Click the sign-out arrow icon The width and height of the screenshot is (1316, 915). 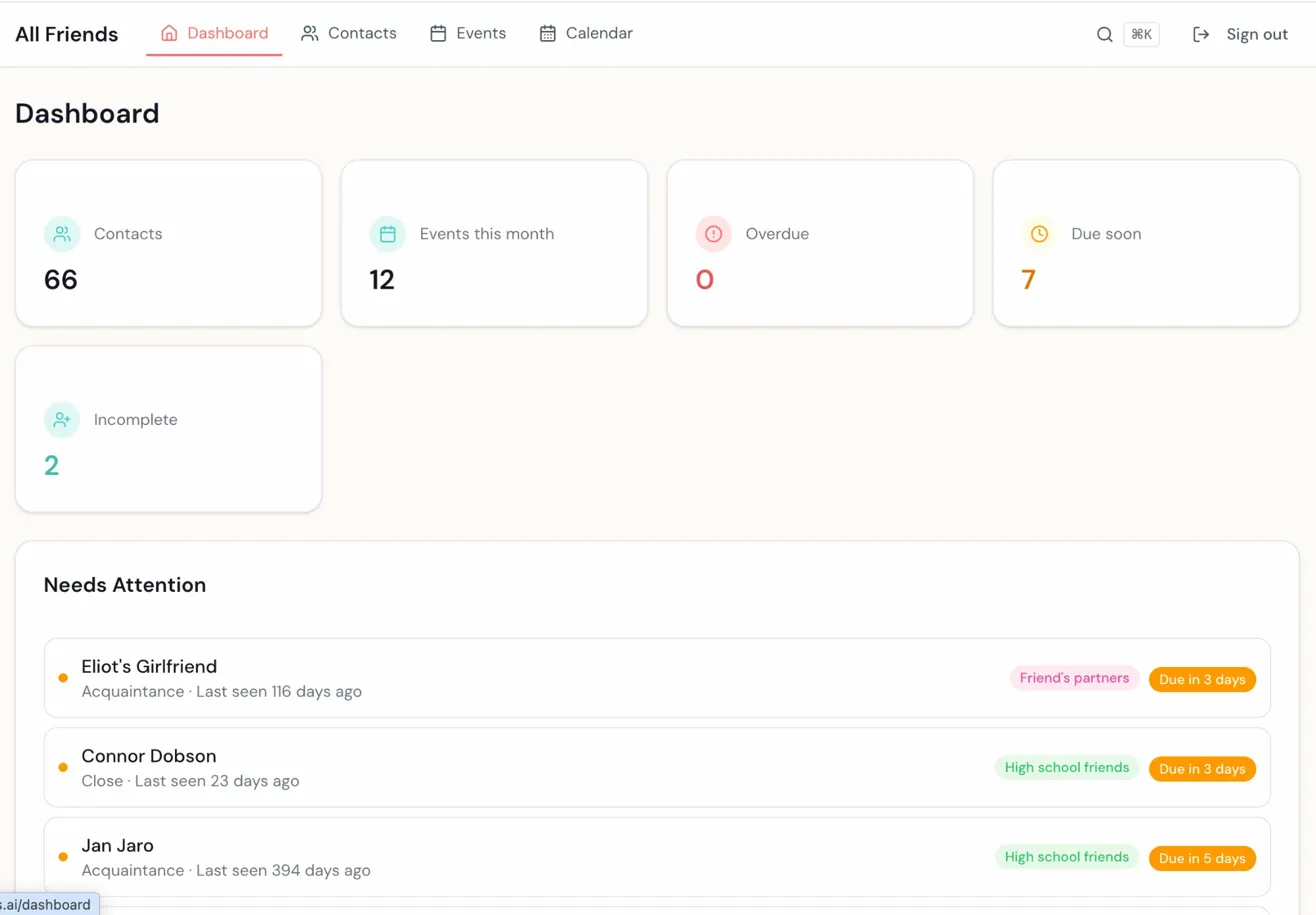click(x=1200, y=33)
